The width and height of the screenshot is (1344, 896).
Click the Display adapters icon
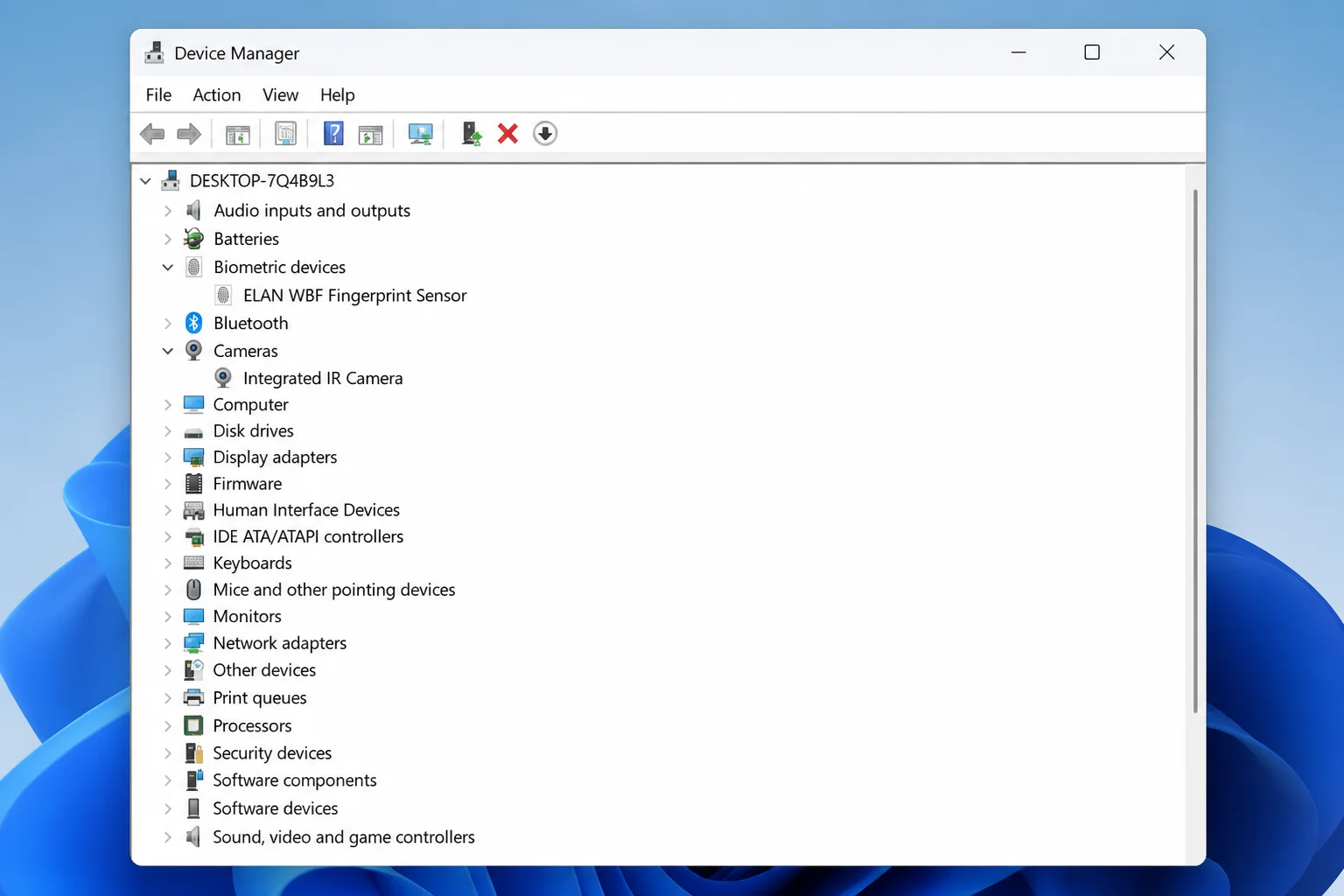click(x=193, y=458)
